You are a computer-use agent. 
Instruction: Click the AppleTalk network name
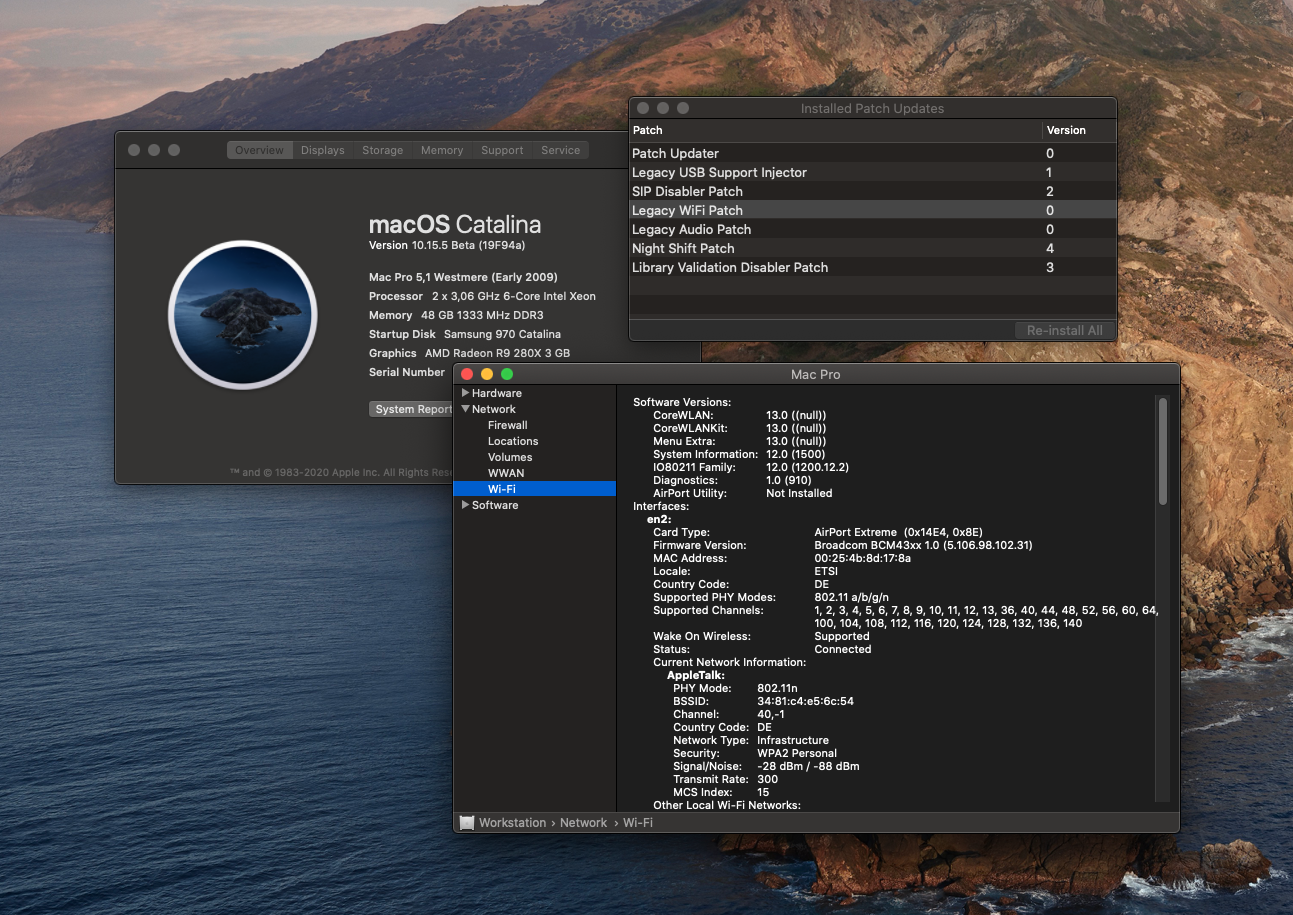click(x=696, y=675)
